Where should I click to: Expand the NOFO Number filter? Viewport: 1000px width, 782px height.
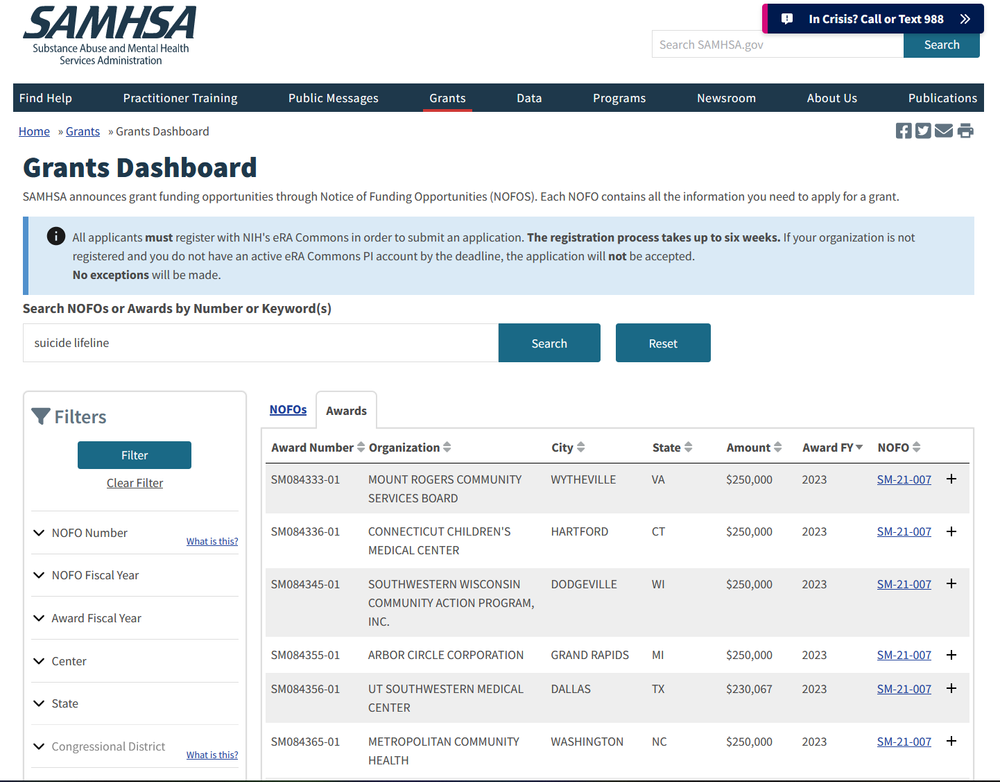[x=80, y=533]
